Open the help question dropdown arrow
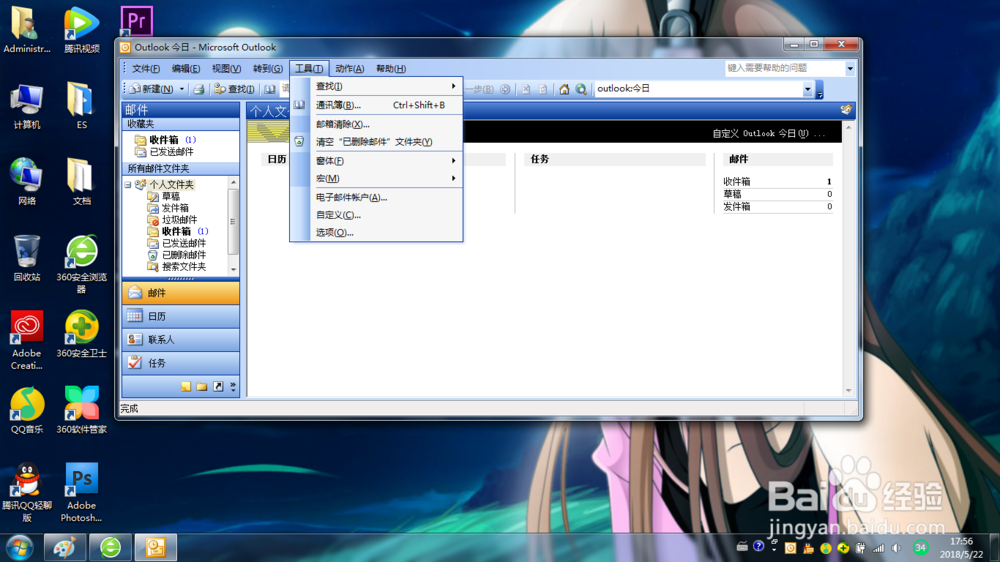1000x562 pixels. tap(849, 68)
